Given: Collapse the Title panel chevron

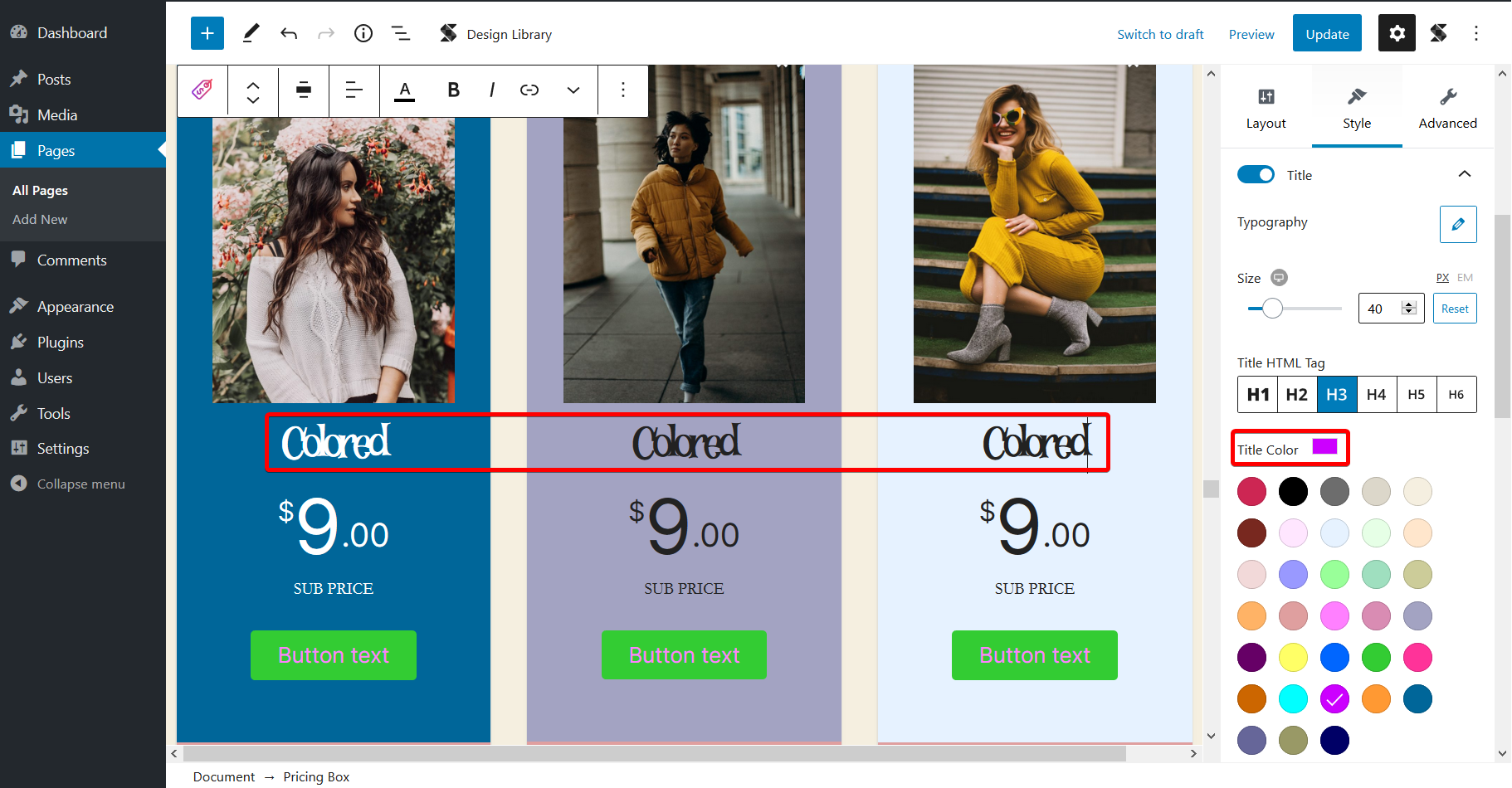Looking at the screenshot, I should [1465, 174].
